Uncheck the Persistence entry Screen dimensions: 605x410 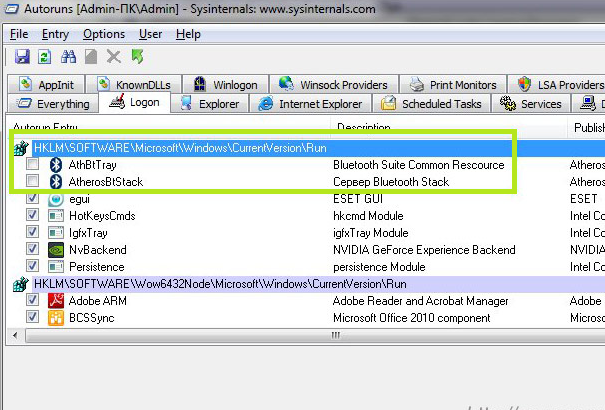[32, 265]
